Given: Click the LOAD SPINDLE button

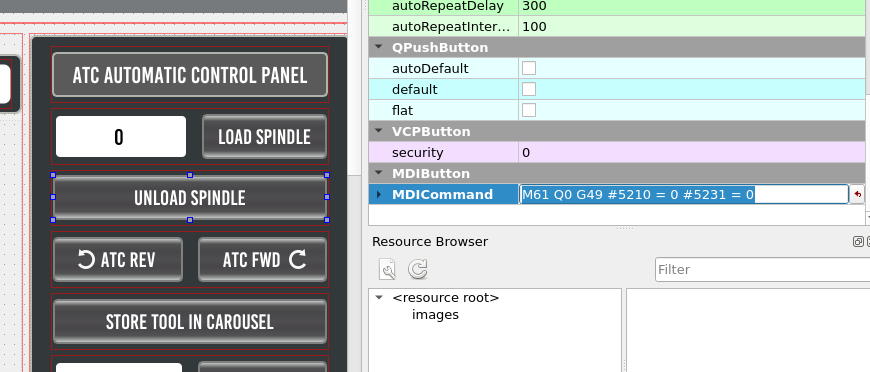Looking at the screenshot, I should pyautogui.click(x=264, y=137).
